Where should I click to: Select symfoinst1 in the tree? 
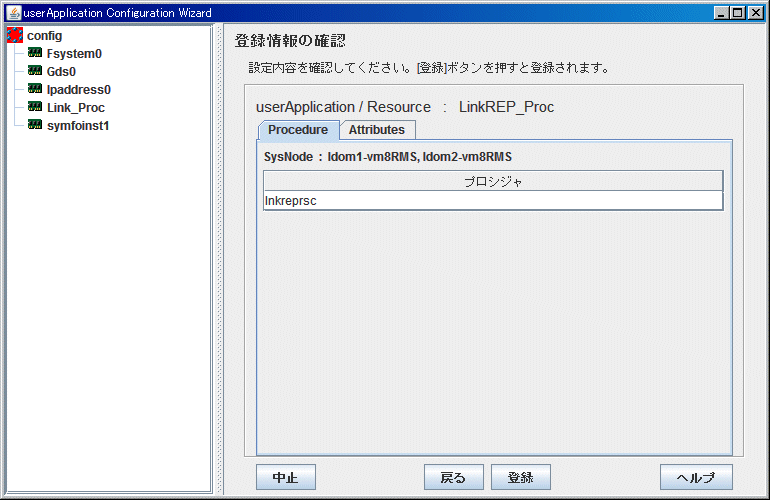coord(78,126)
